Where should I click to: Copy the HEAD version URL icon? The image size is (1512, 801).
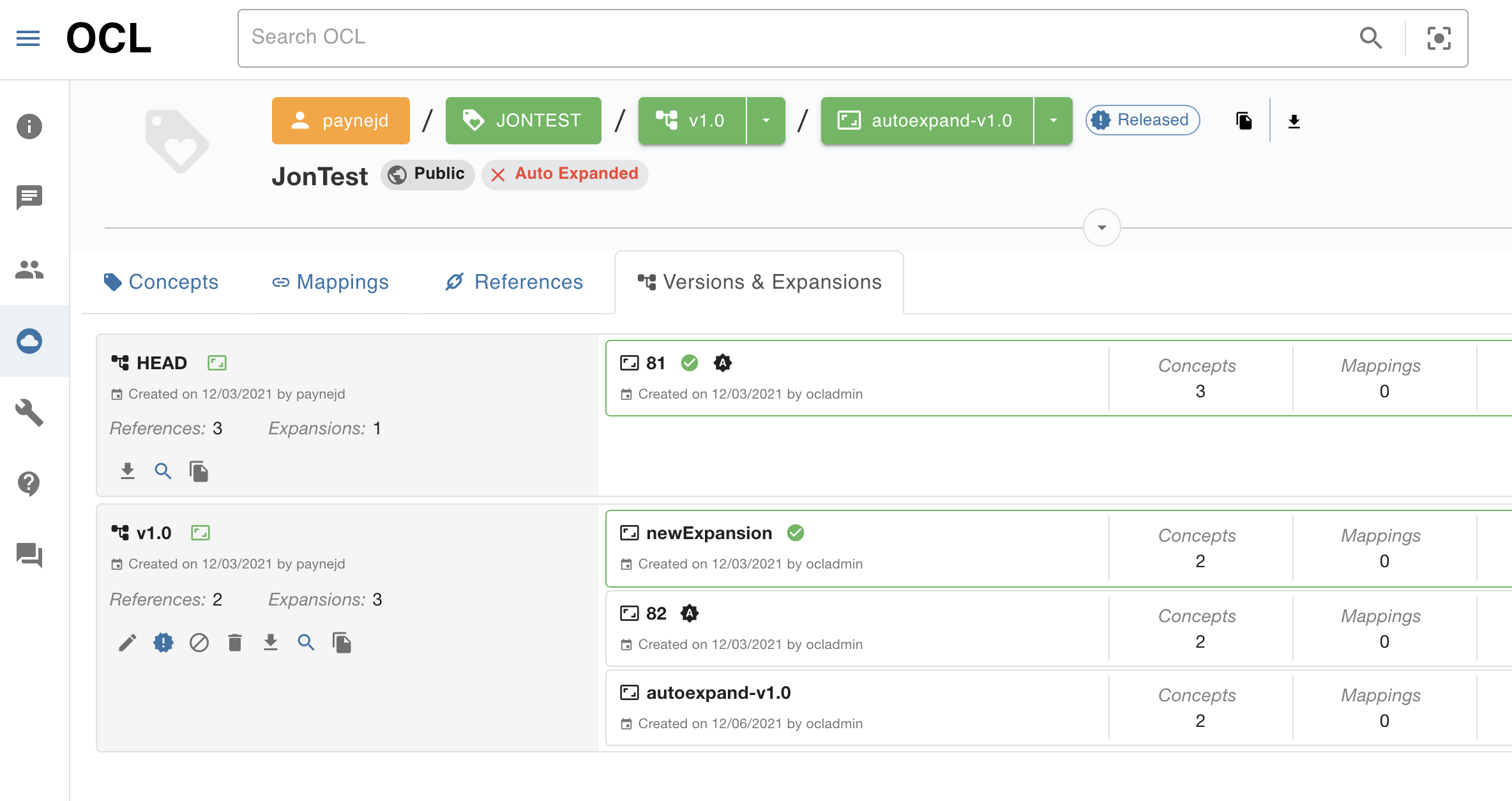(199, 471)
